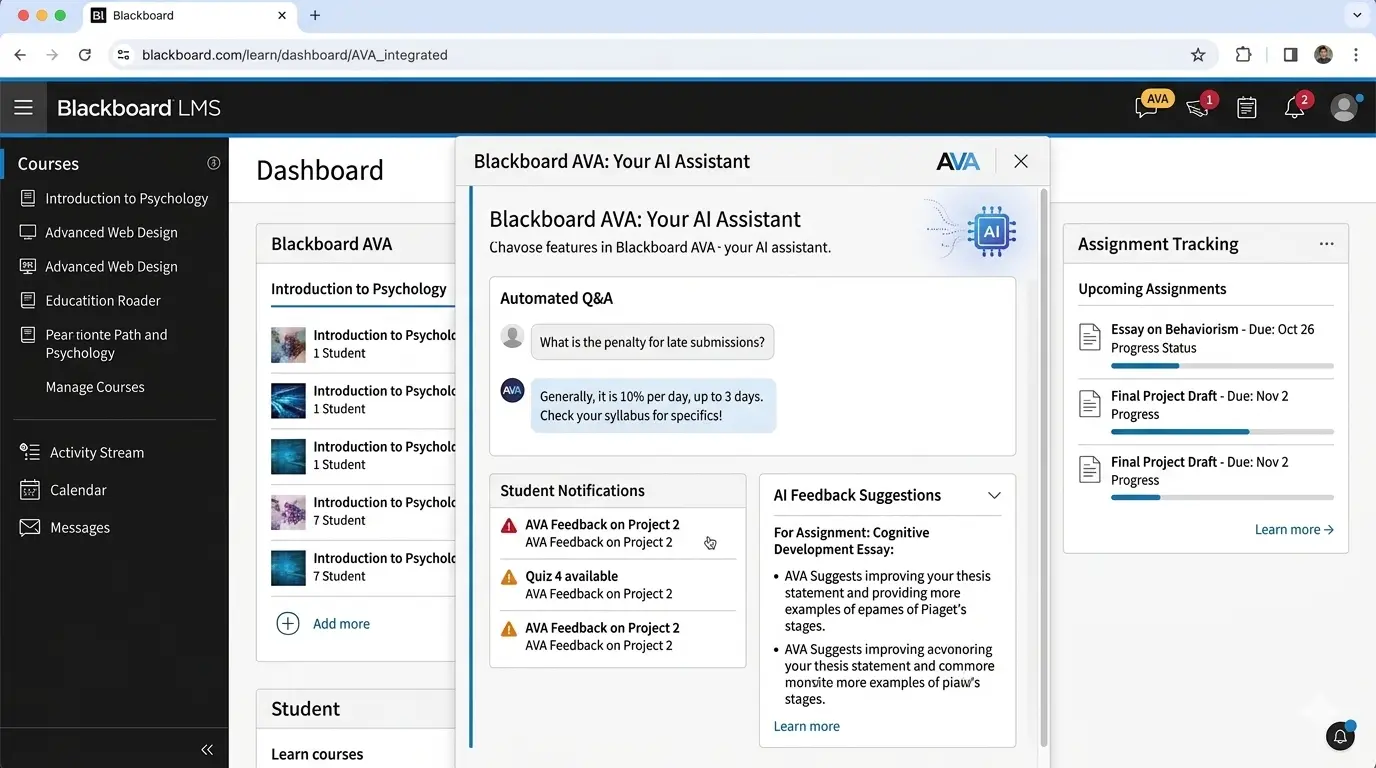Click the user profile avatar in the header

click(x=1344, y=107)
